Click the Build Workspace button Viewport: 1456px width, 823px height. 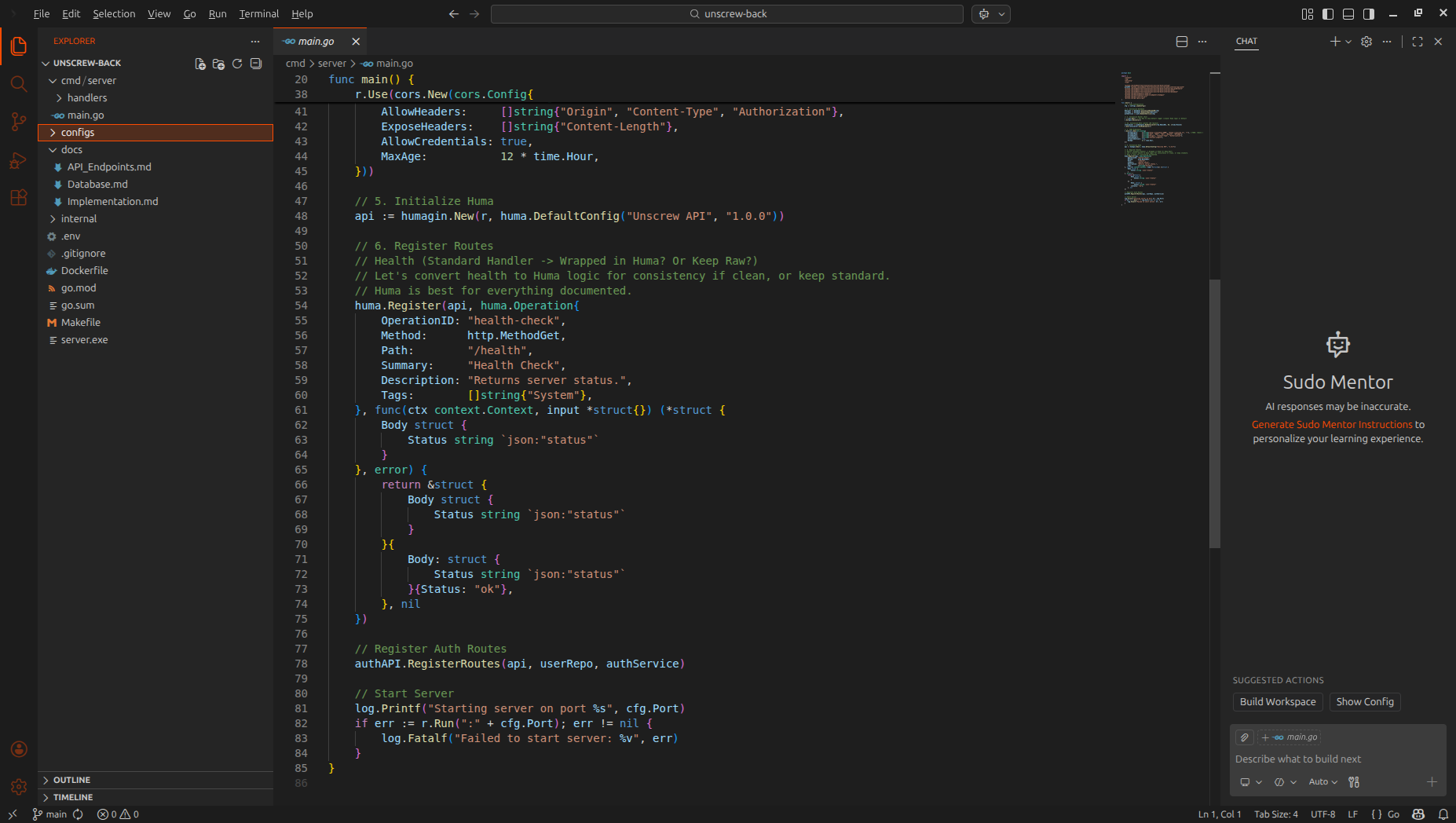[1278, 702]
